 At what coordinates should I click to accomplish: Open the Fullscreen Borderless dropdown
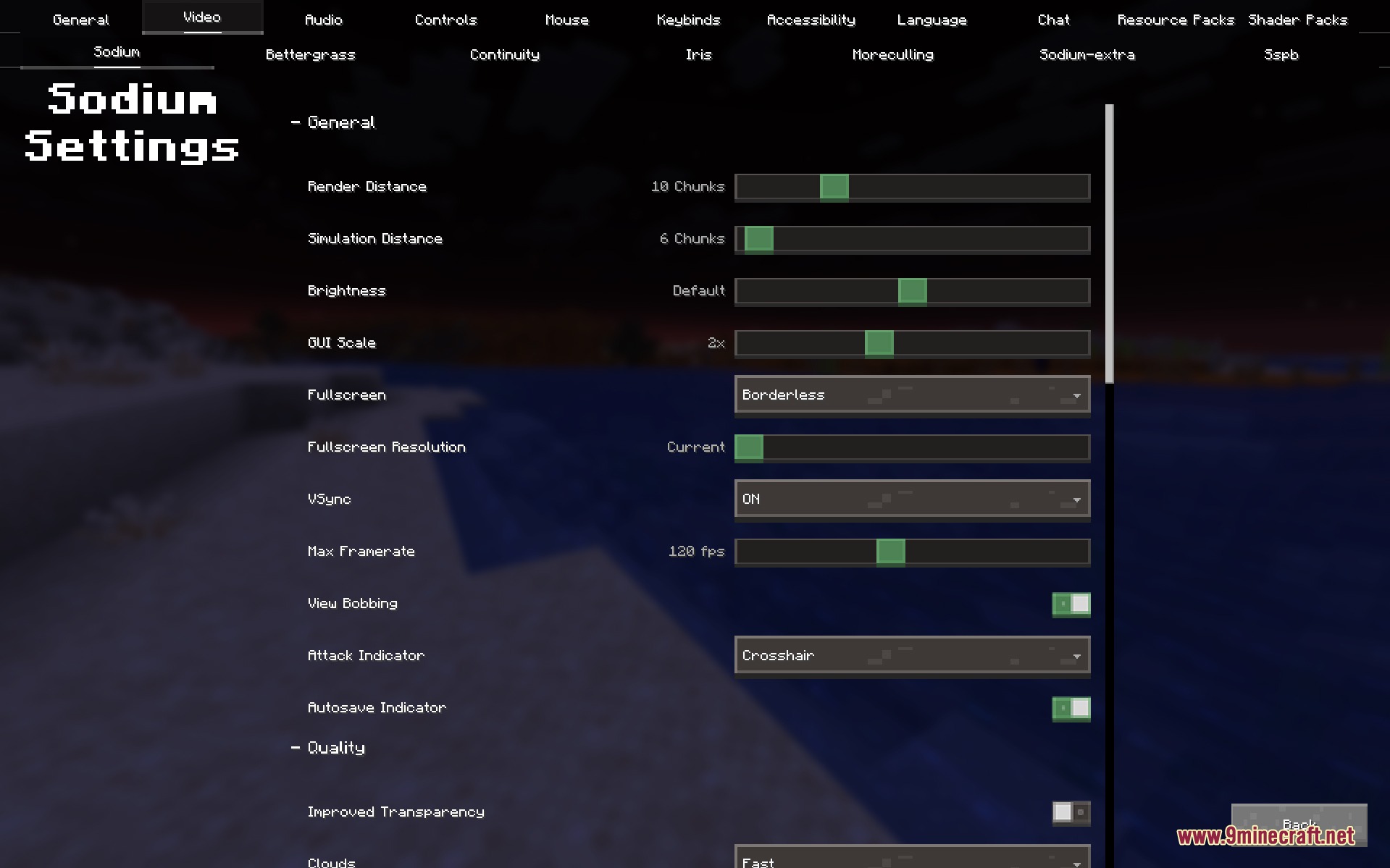point(913,395)
